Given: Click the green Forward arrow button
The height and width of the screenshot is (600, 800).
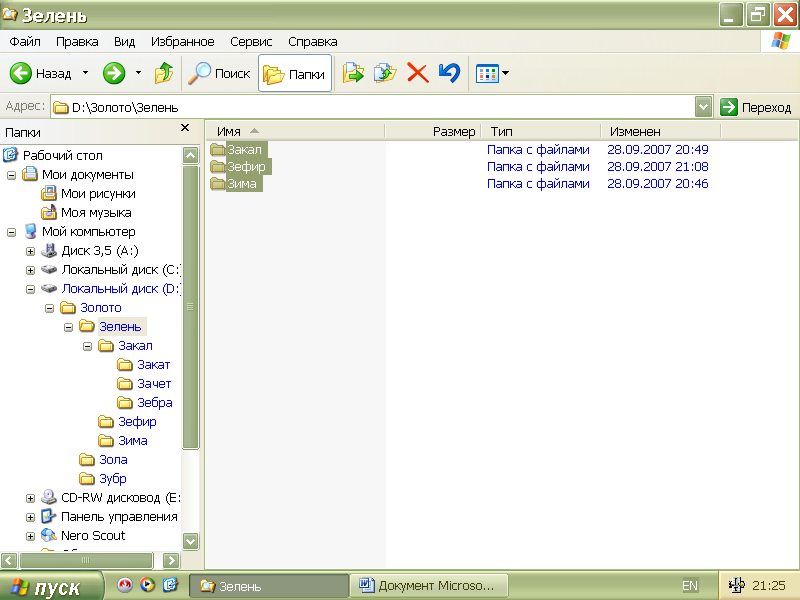Looking at the screenshot, I should click(114, 73).
